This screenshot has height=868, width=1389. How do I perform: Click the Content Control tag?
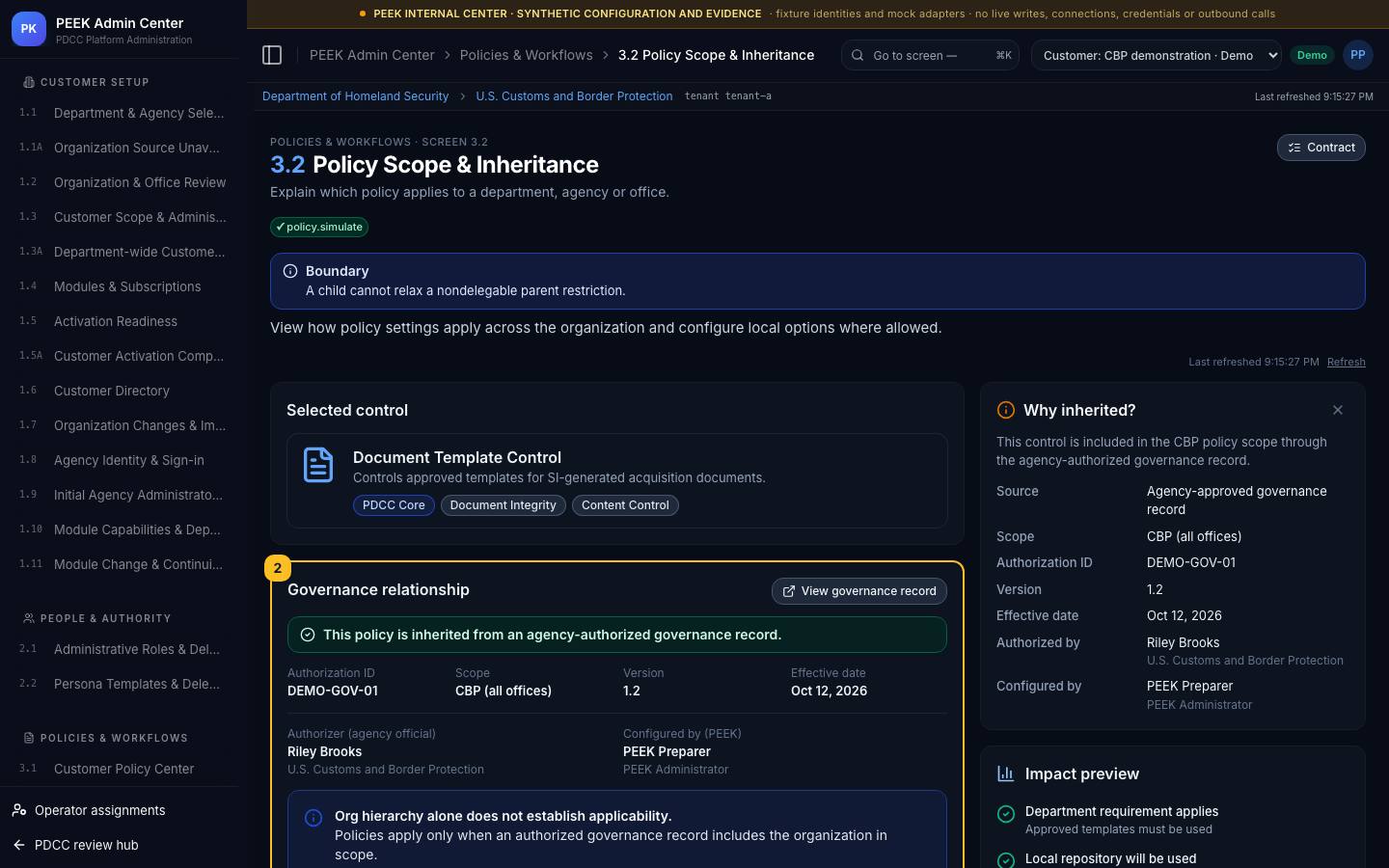(x=625, y=505)
